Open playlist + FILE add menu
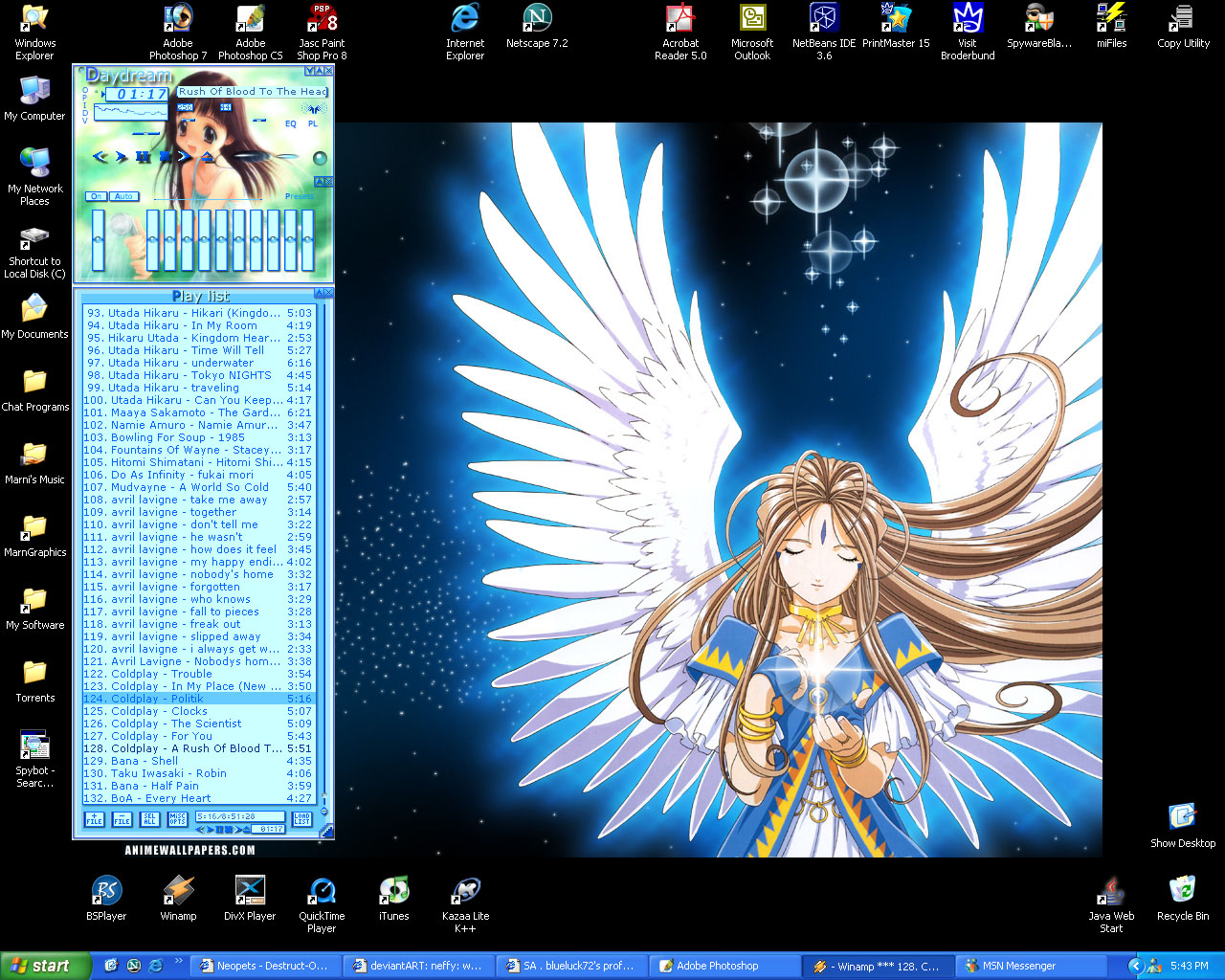Image resolution: width=1225 pixels, height=980 pixels. tap(95, 819)
